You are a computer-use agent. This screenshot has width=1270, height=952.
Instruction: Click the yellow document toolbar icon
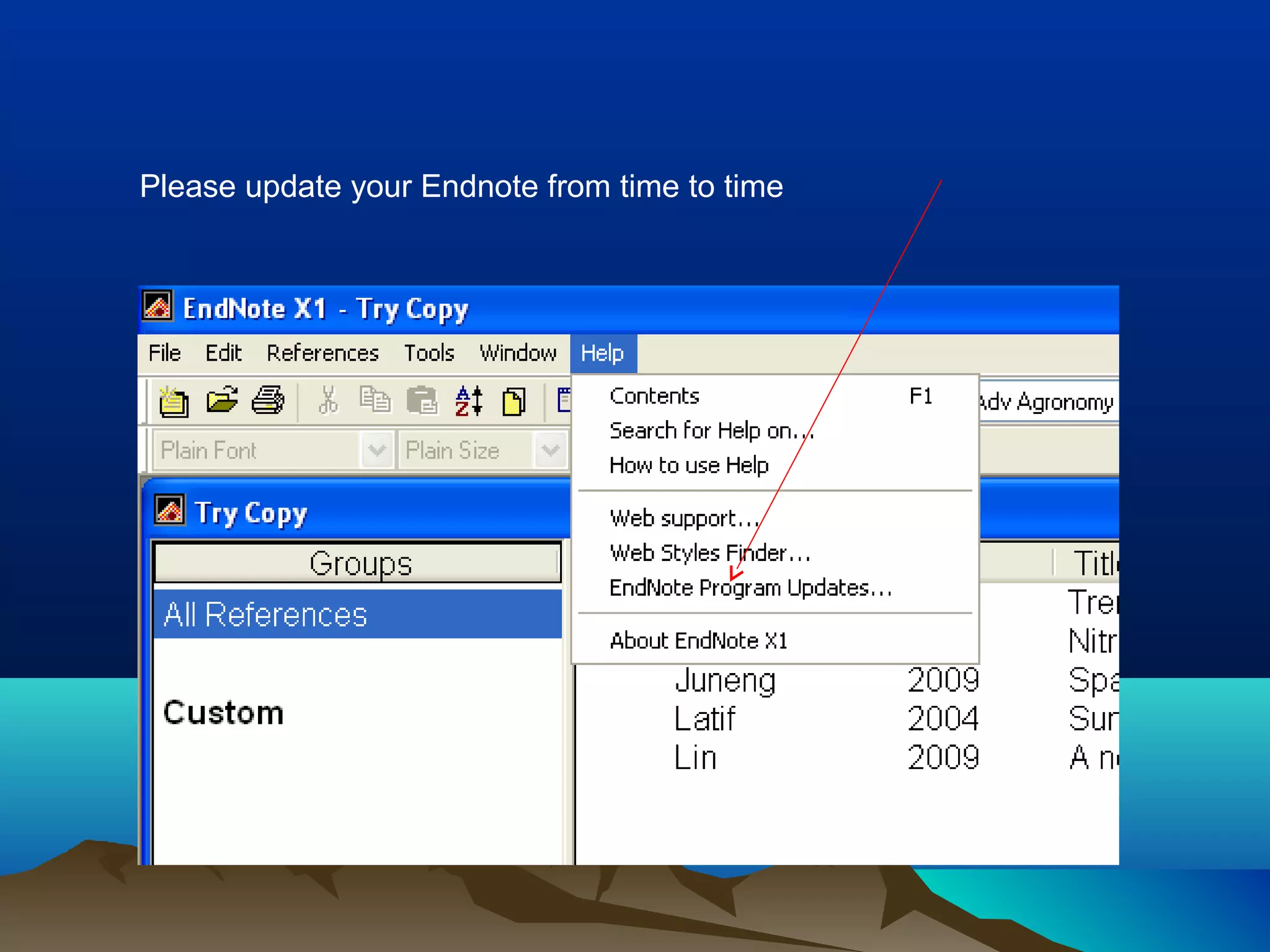514,401
